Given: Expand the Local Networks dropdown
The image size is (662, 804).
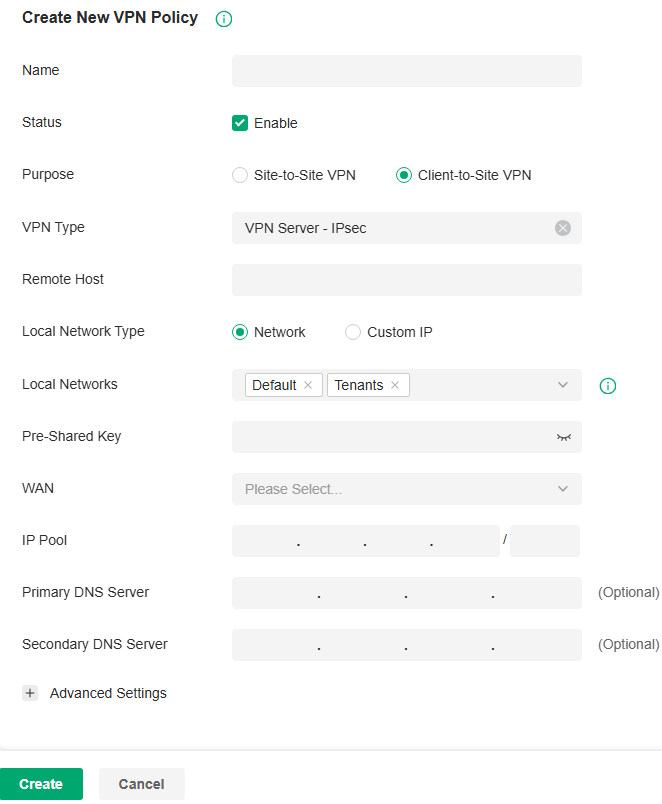Looking at the screenshot, I should point(562,384).
